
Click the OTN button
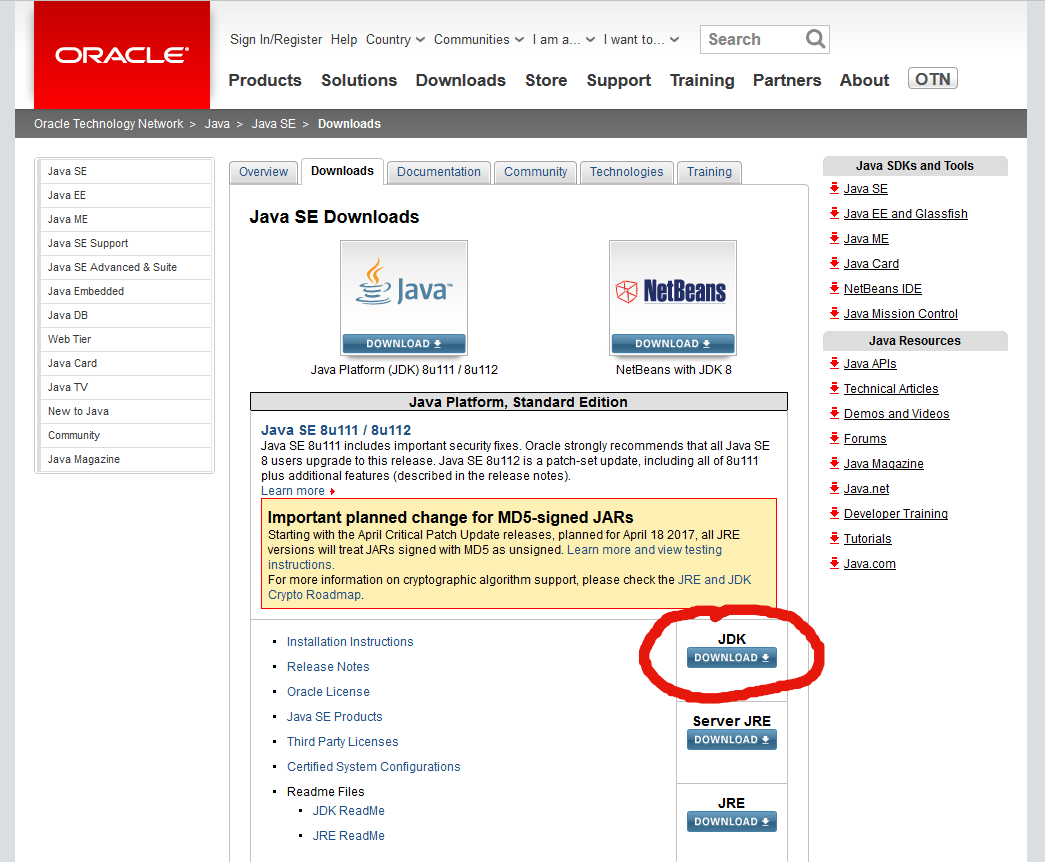click(932, 77)
